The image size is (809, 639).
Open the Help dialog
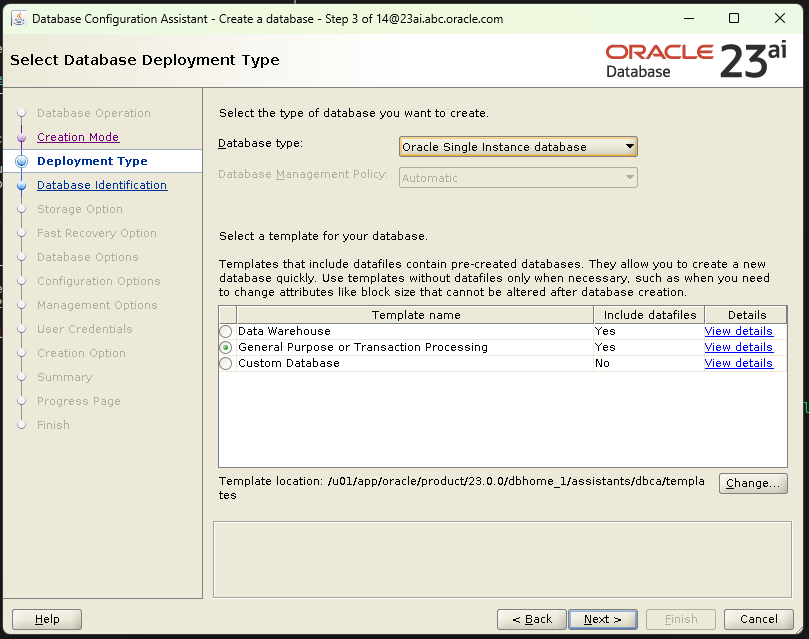pyautogui.click(x=45, y=619)
